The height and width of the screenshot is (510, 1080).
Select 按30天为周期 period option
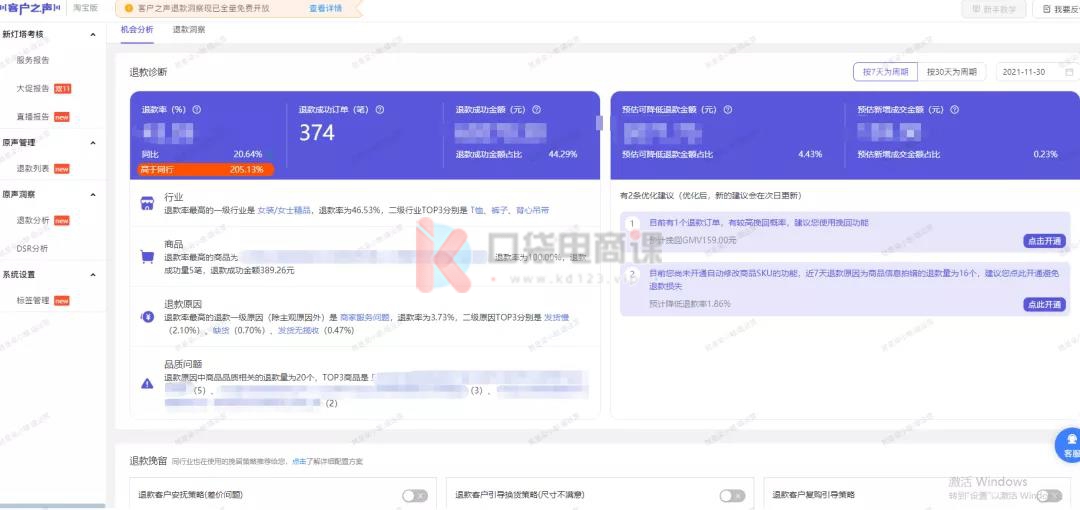coord(951,72)
